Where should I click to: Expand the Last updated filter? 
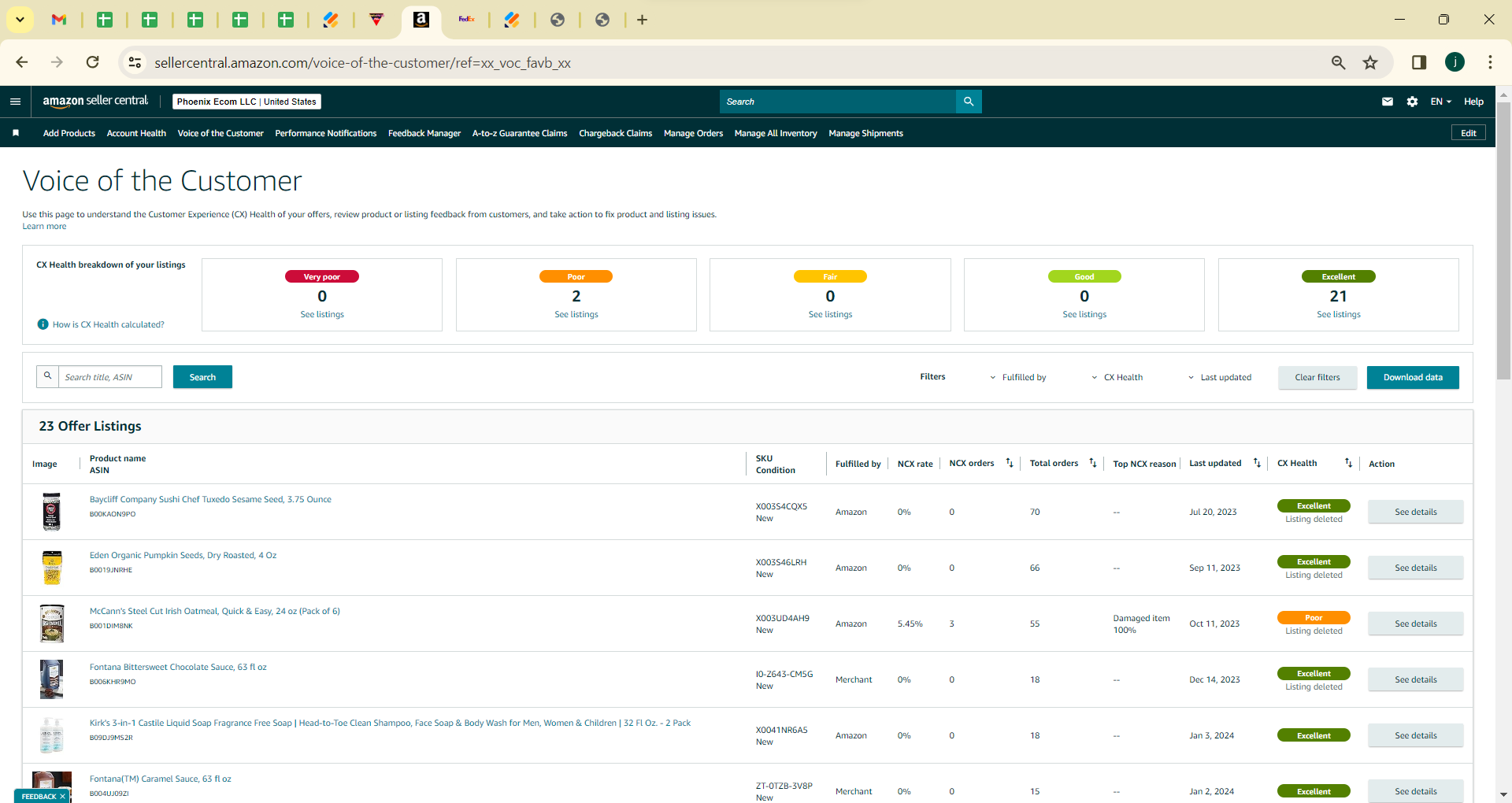tap(1220, 377)
